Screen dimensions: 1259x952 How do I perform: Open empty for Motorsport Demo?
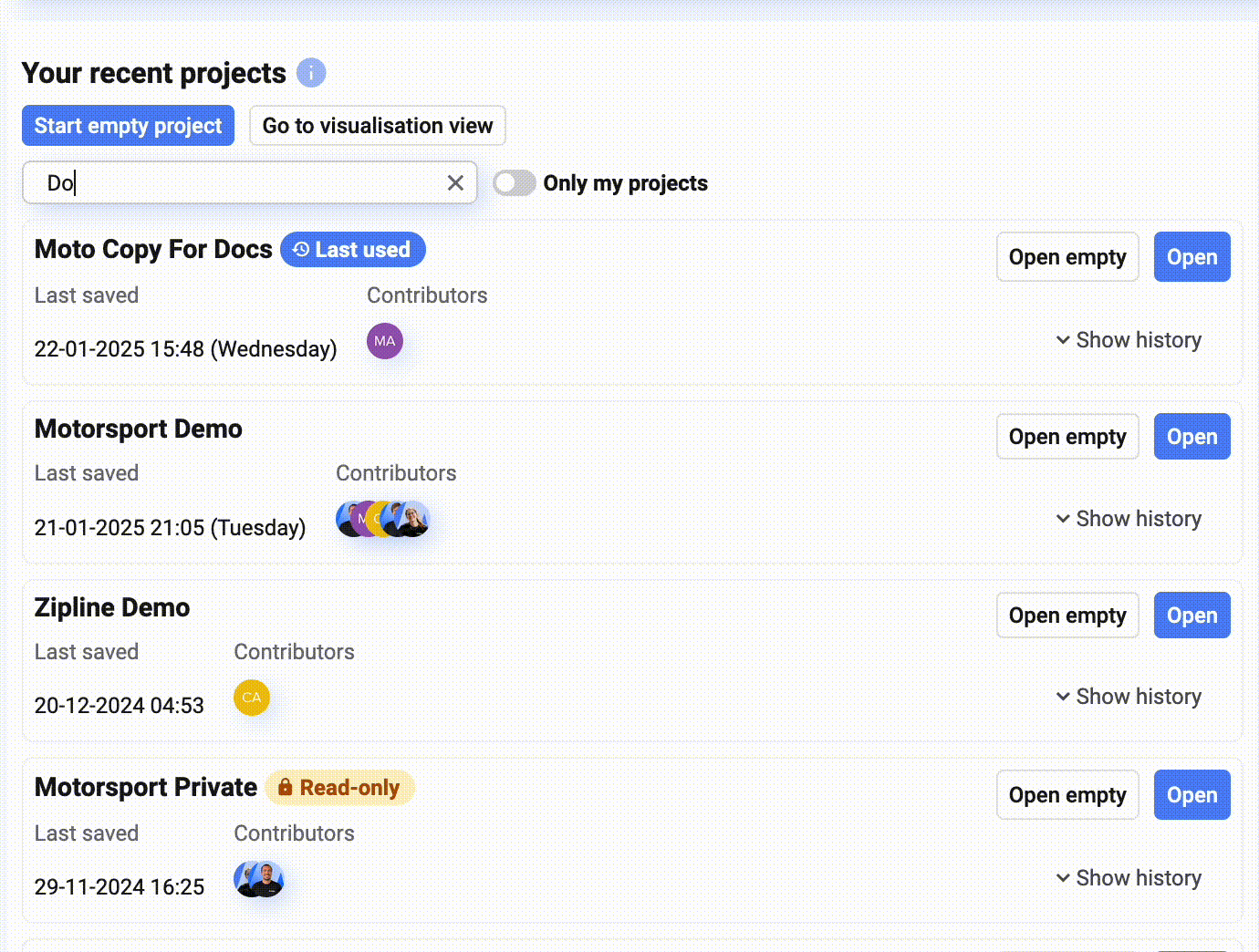click(1067, 437)
